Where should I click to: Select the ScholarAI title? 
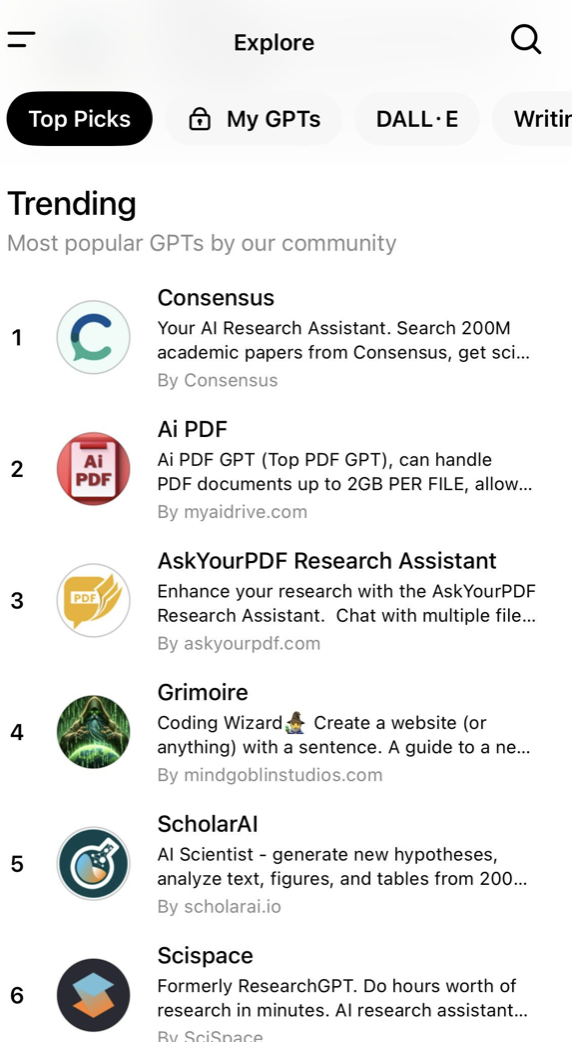coord(207,824)
